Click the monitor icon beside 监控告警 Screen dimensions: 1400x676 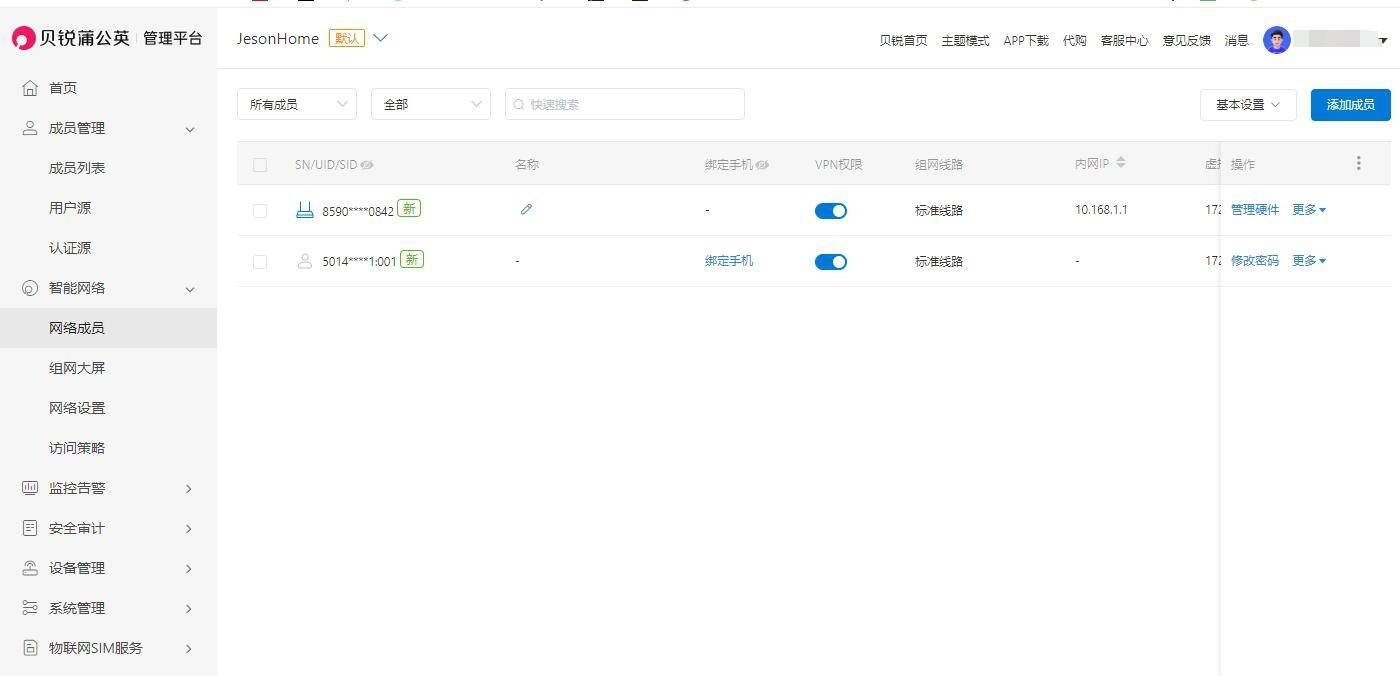(30, 488)
